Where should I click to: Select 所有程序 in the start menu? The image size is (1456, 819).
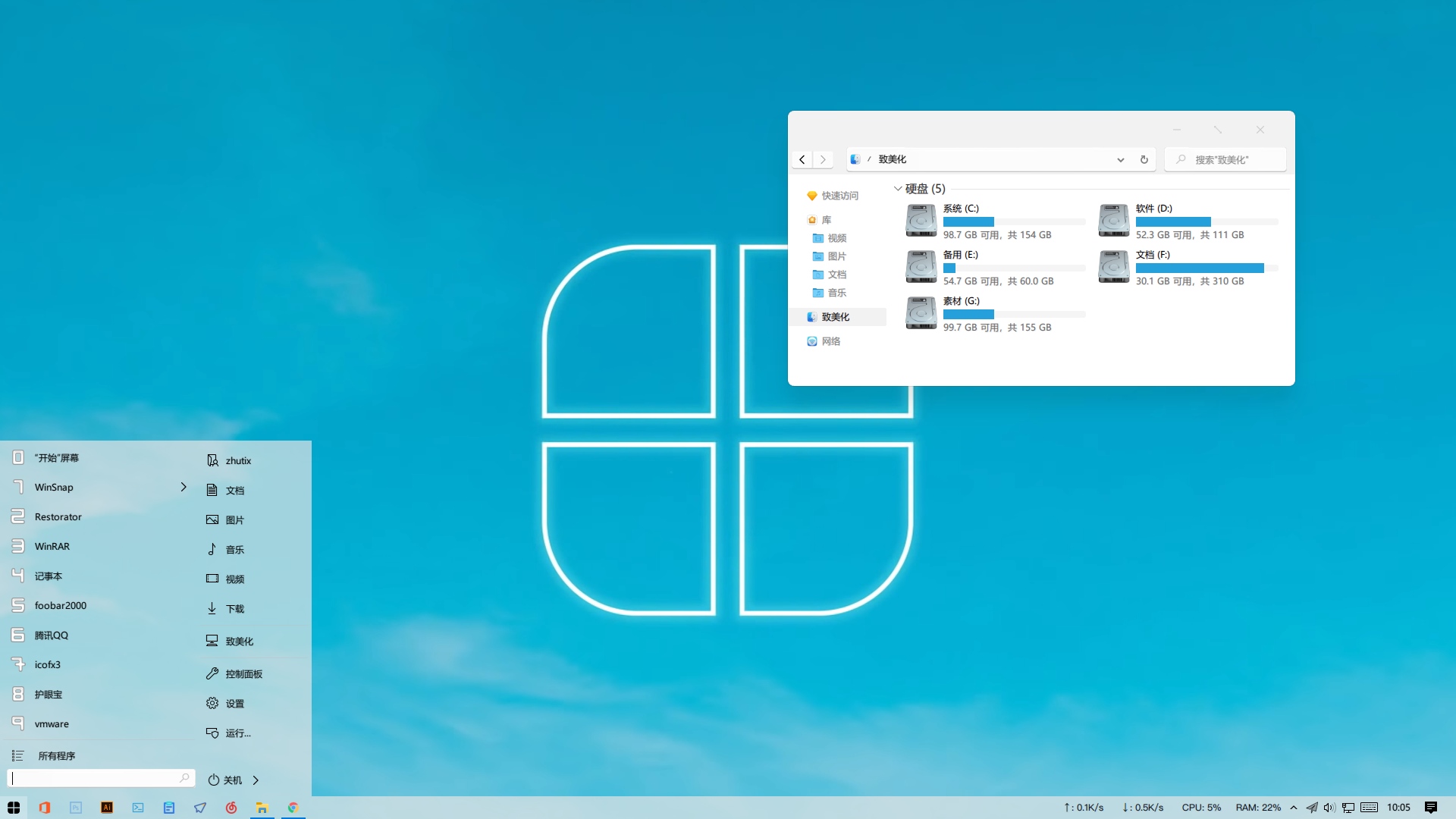pyautogui.click(x=56, y=756)
